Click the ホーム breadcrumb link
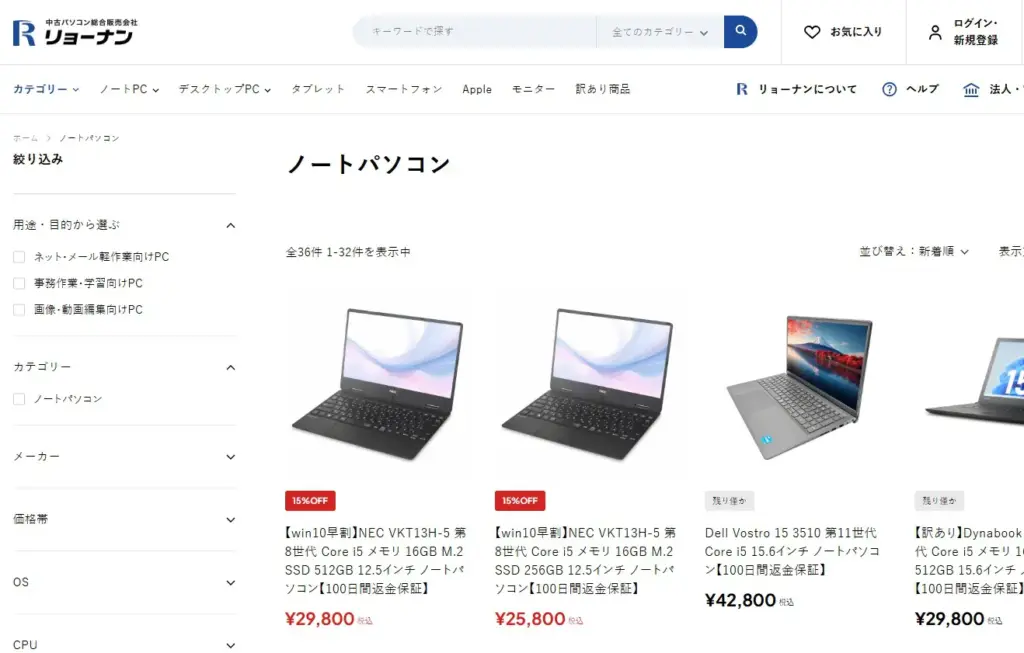This screenshot has height=653, width=1024. pyautogui.click(x=25, y=138)
